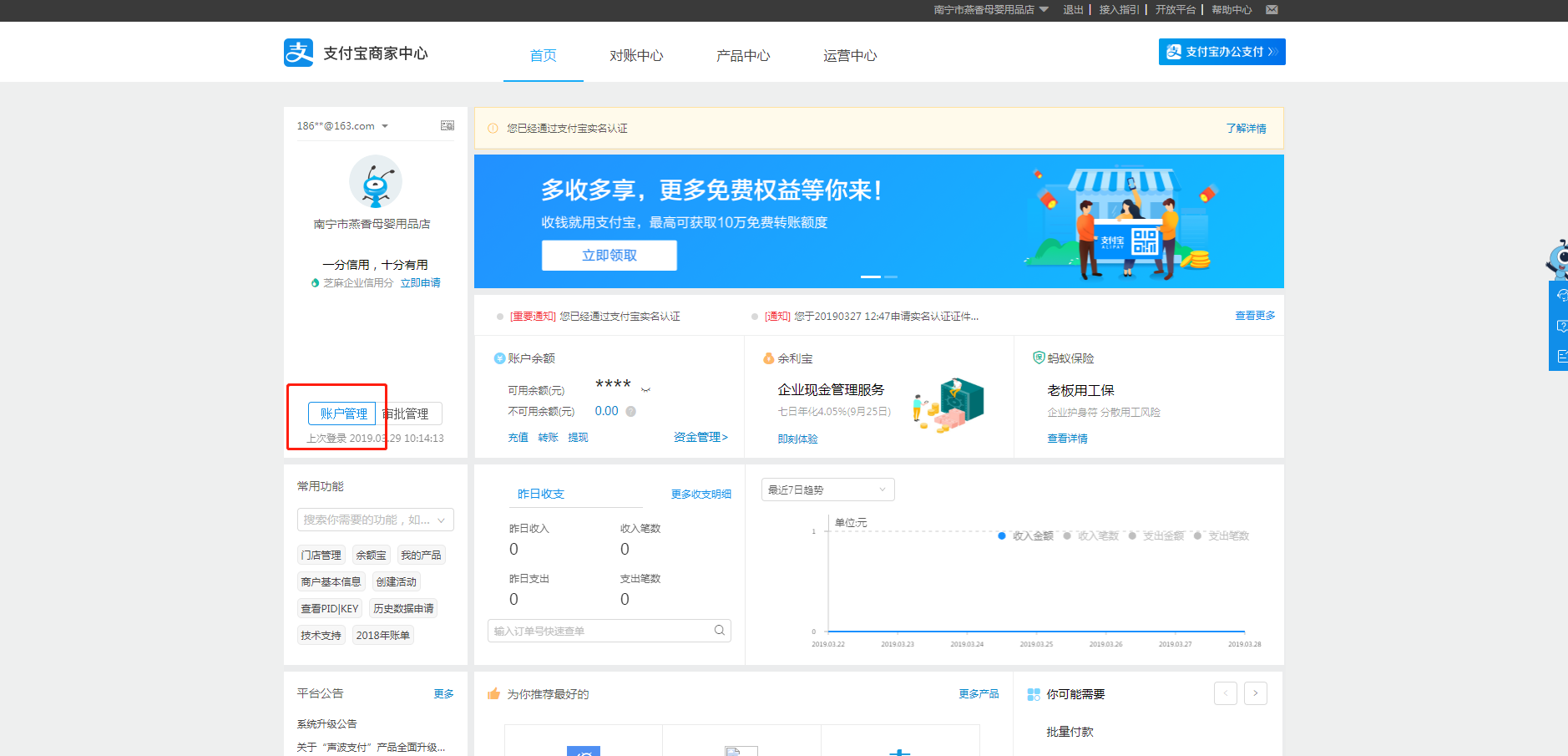Click 立即申请 for 芝麻企业信用分
This screenshot has width=1568, height=756.
421,283
